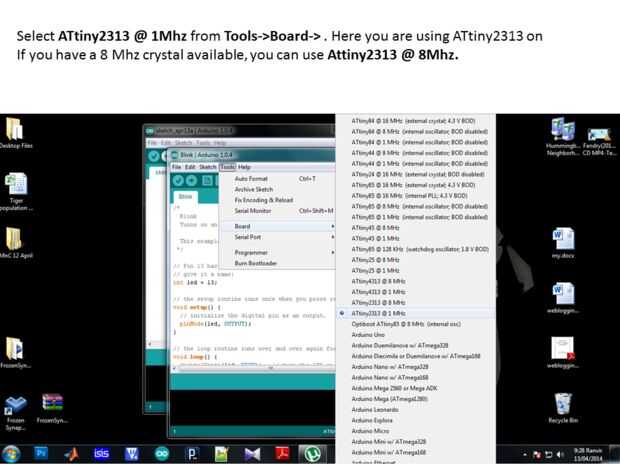The image size is (620, 465).
Task: Click the Visual Studio icon in taskbar
Action: point(252,454)
